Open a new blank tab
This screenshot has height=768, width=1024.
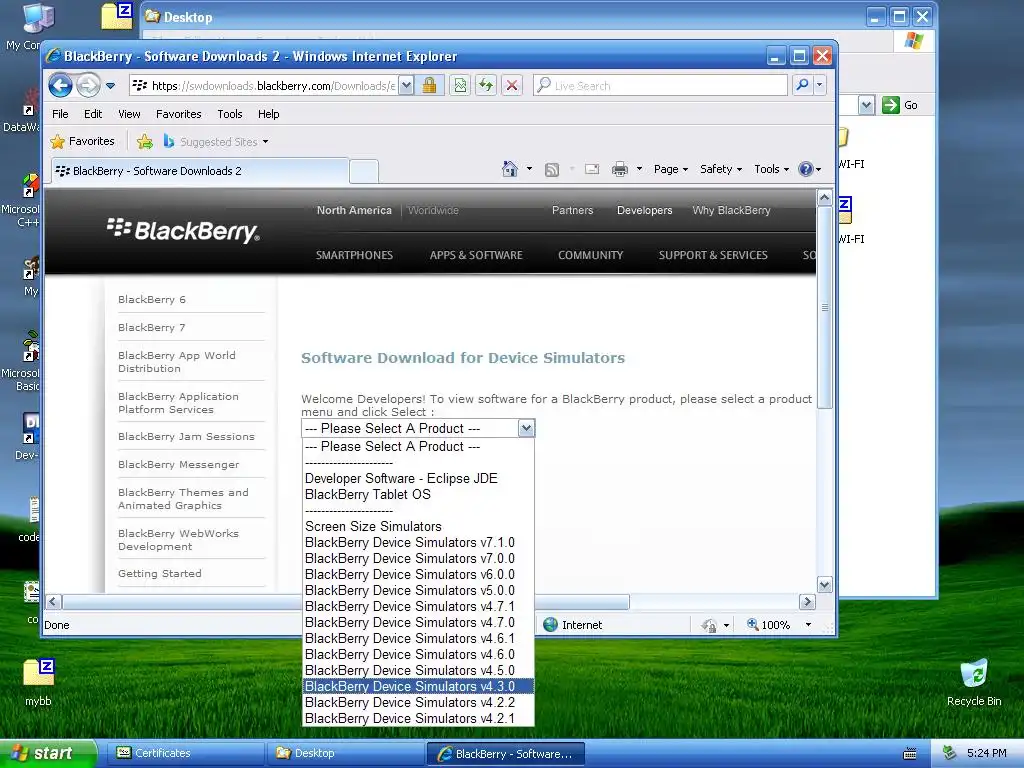[364, 172]
